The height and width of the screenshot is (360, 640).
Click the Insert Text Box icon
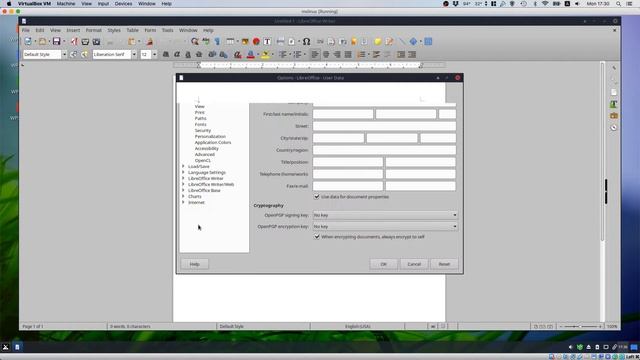(267, 42)
